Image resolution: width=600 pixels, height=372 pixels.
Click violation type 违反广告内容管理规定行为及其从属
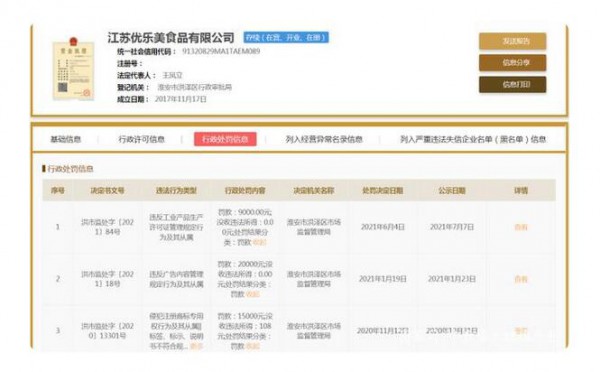click(x=176, y=279)
